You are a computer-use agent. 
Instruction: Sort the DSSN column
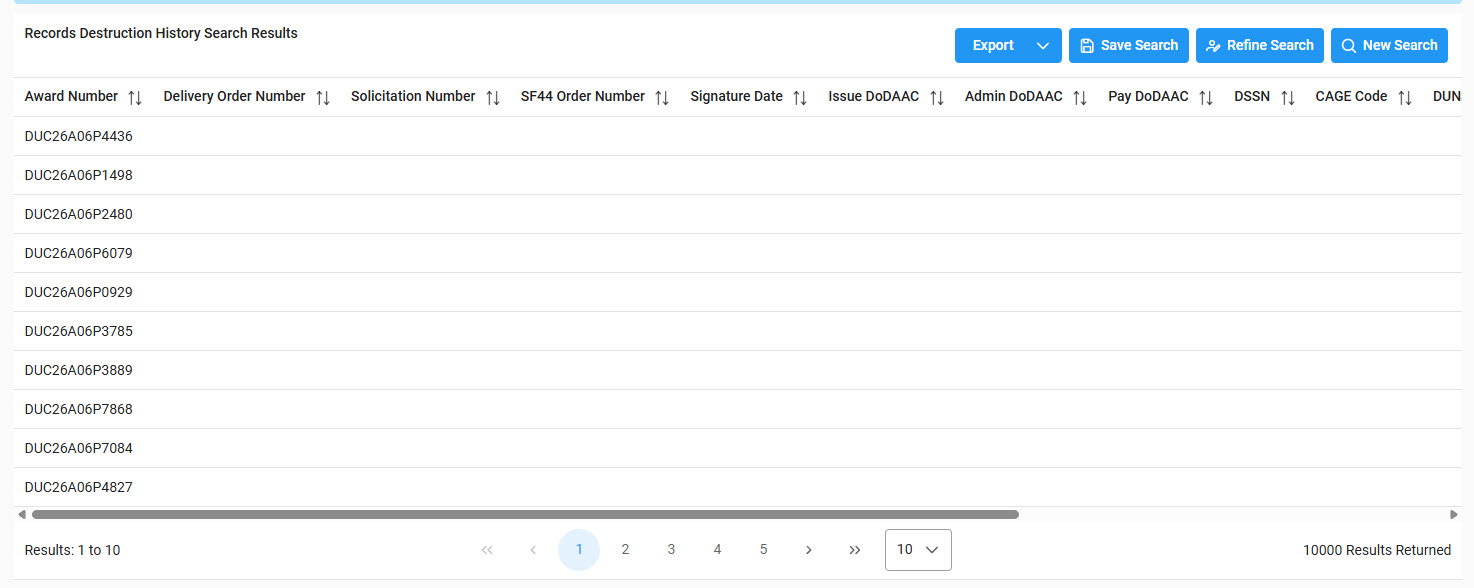click(x=1287, y=97)
